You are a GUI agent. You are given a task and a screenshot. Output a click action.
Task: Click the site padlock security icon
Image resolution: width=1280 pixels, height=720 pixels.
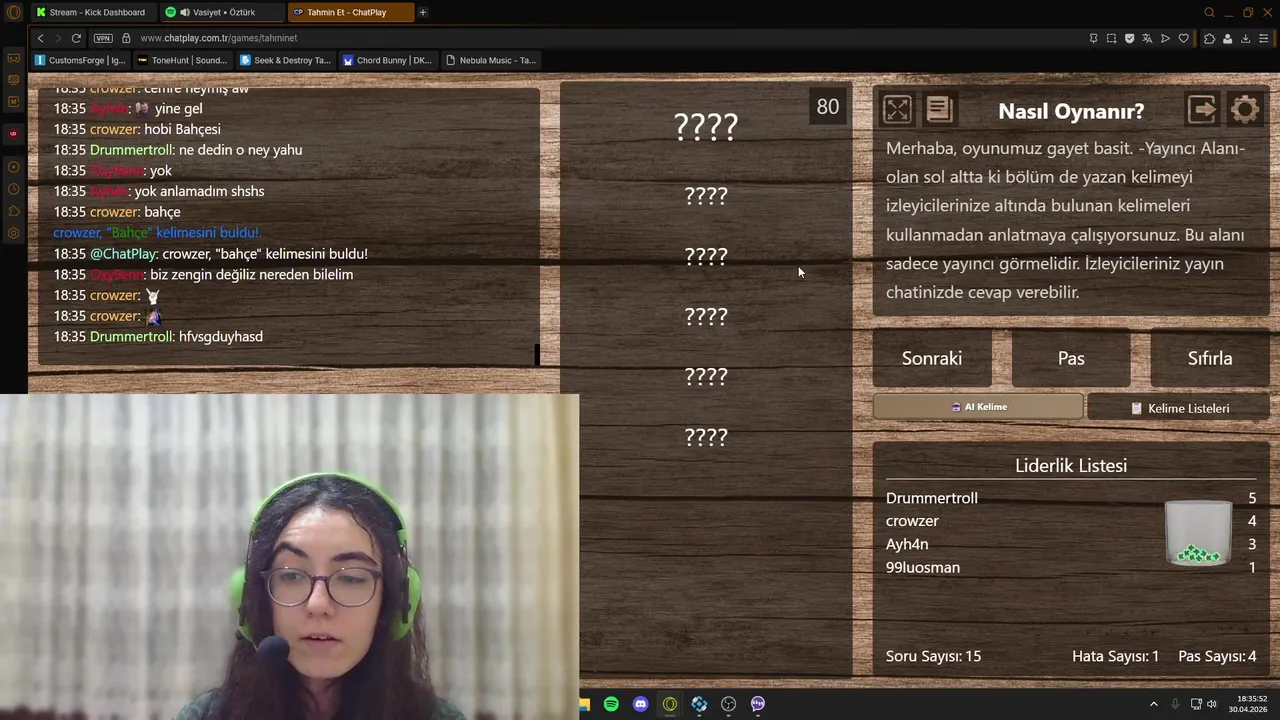tap(126, 38)
